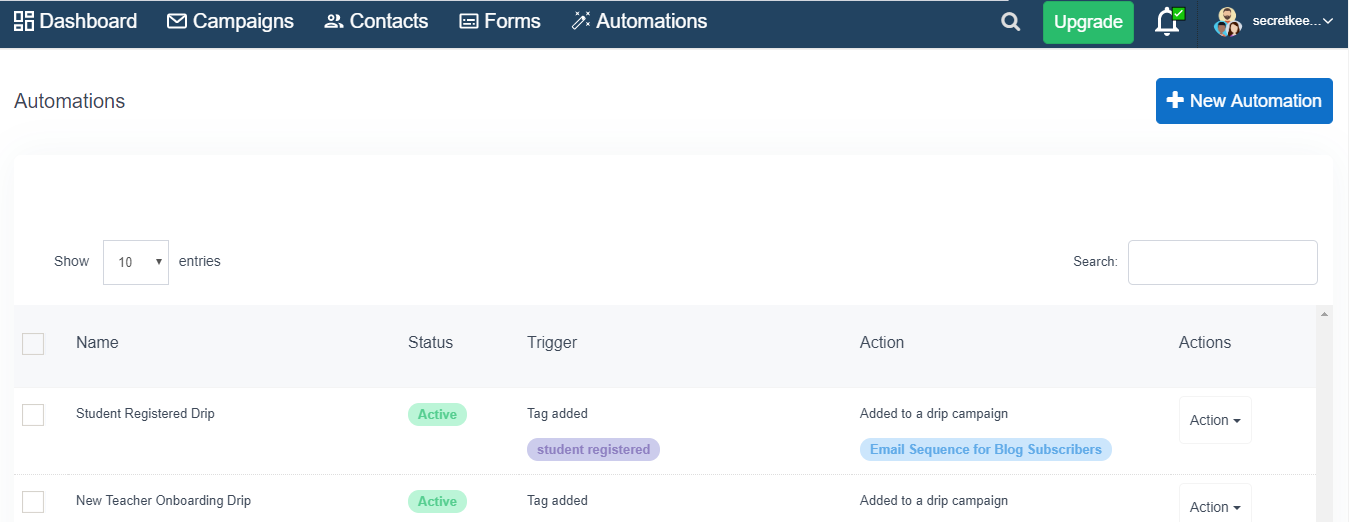Click the green Upgrade button
The height and width of the screenshot is (522, 1349).
coord(1088,22)
